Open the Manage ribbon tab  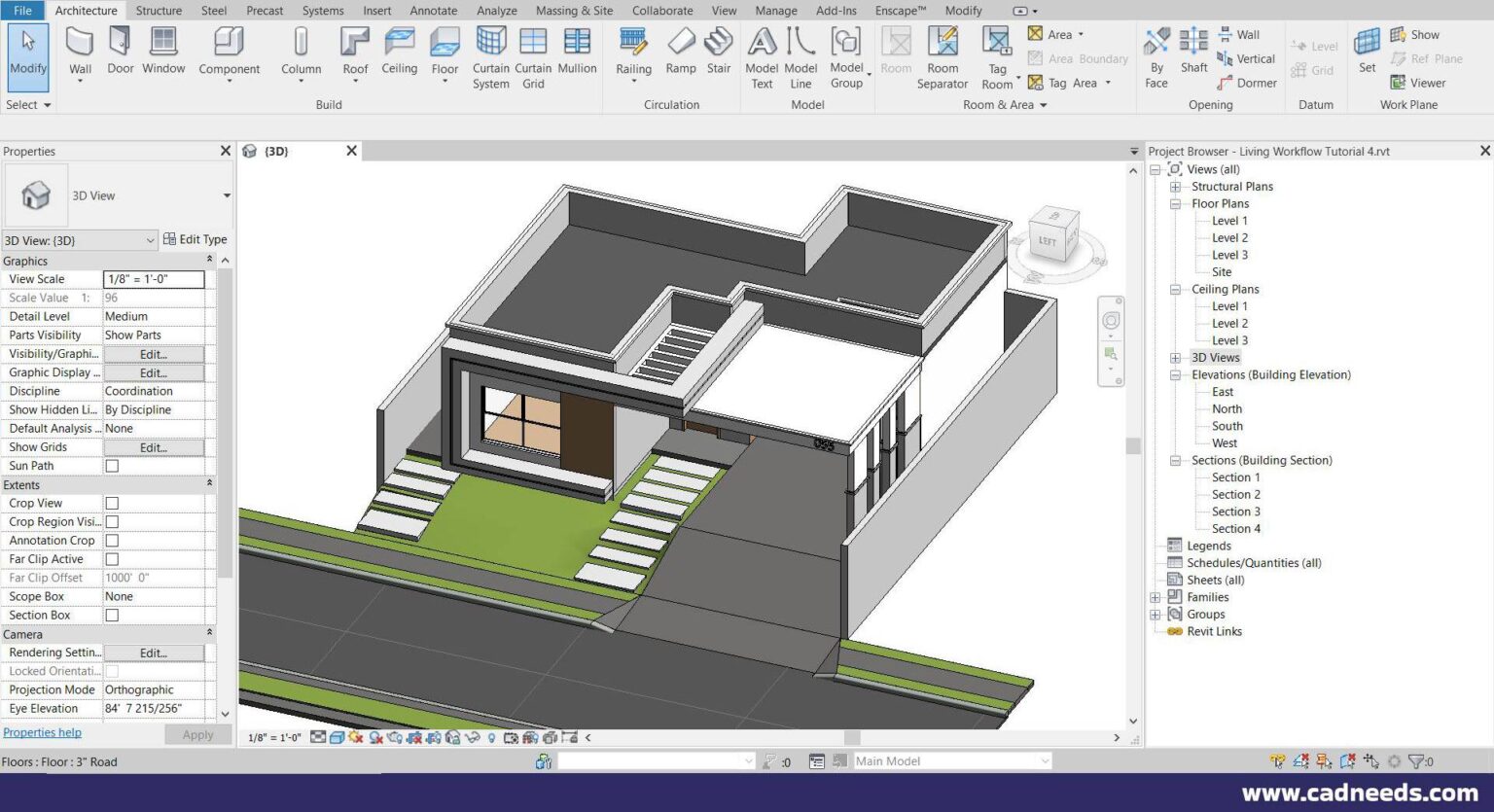(776, 11)
